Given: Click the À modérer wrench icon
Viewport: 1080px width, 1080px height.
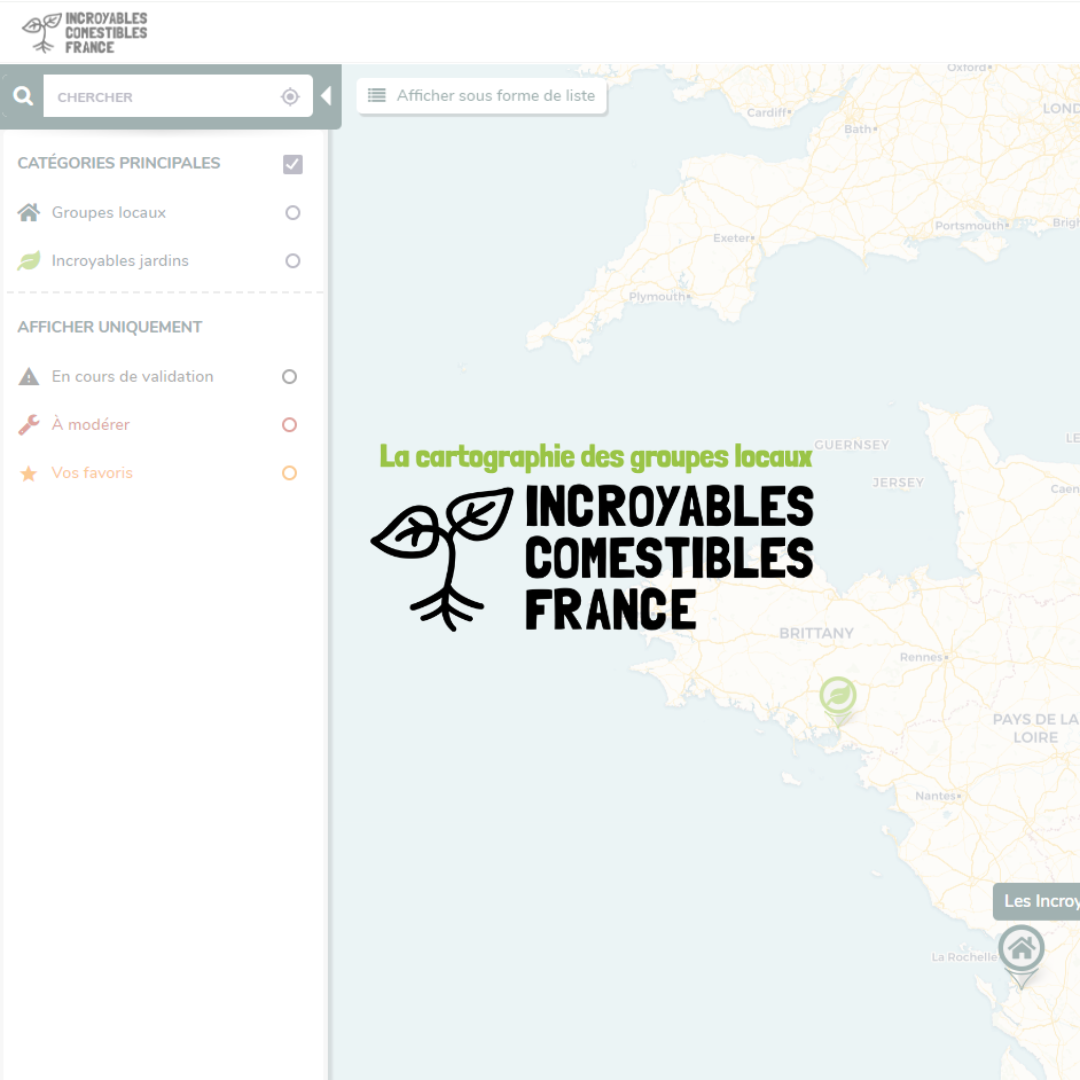Looking at the screenshot, I should click(x=29, y=425).
